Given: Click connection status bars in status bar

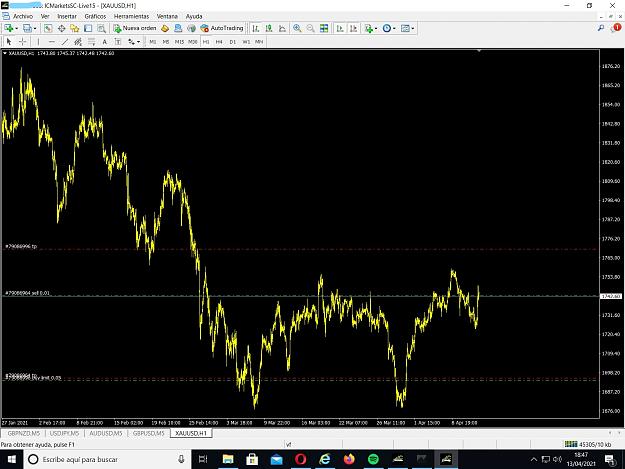Looking at the screenshot, I should (x=571, y=444).
